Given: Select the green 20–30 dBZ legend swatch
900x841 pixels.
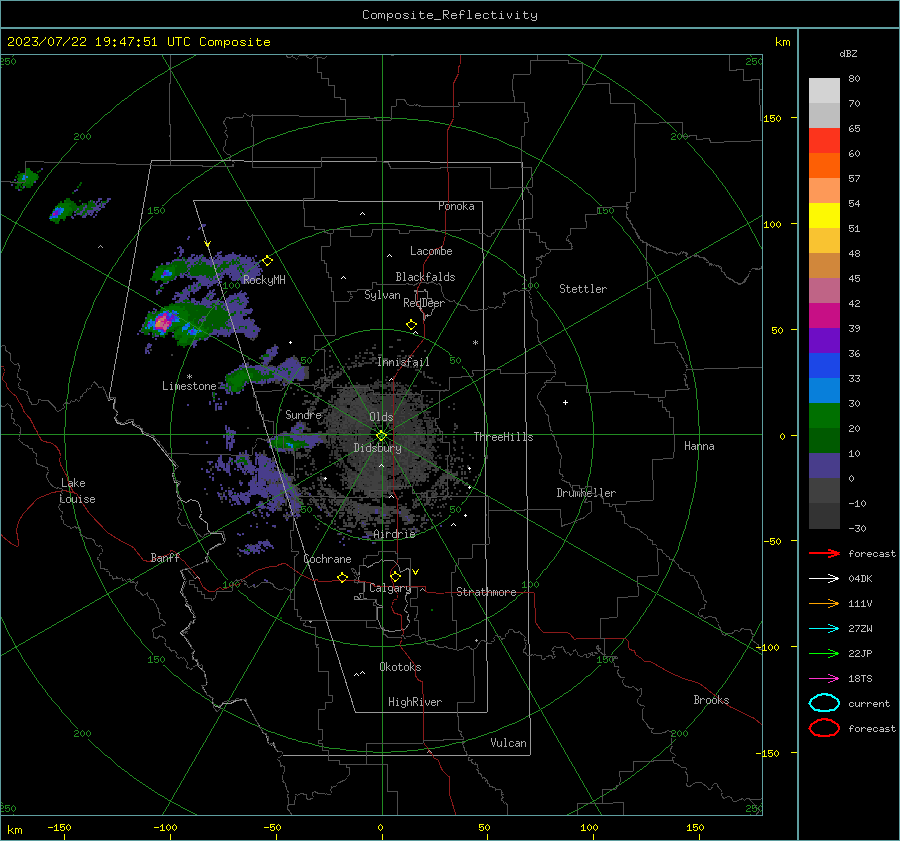Looking at the screenshot, I should [x=824, y=416].
